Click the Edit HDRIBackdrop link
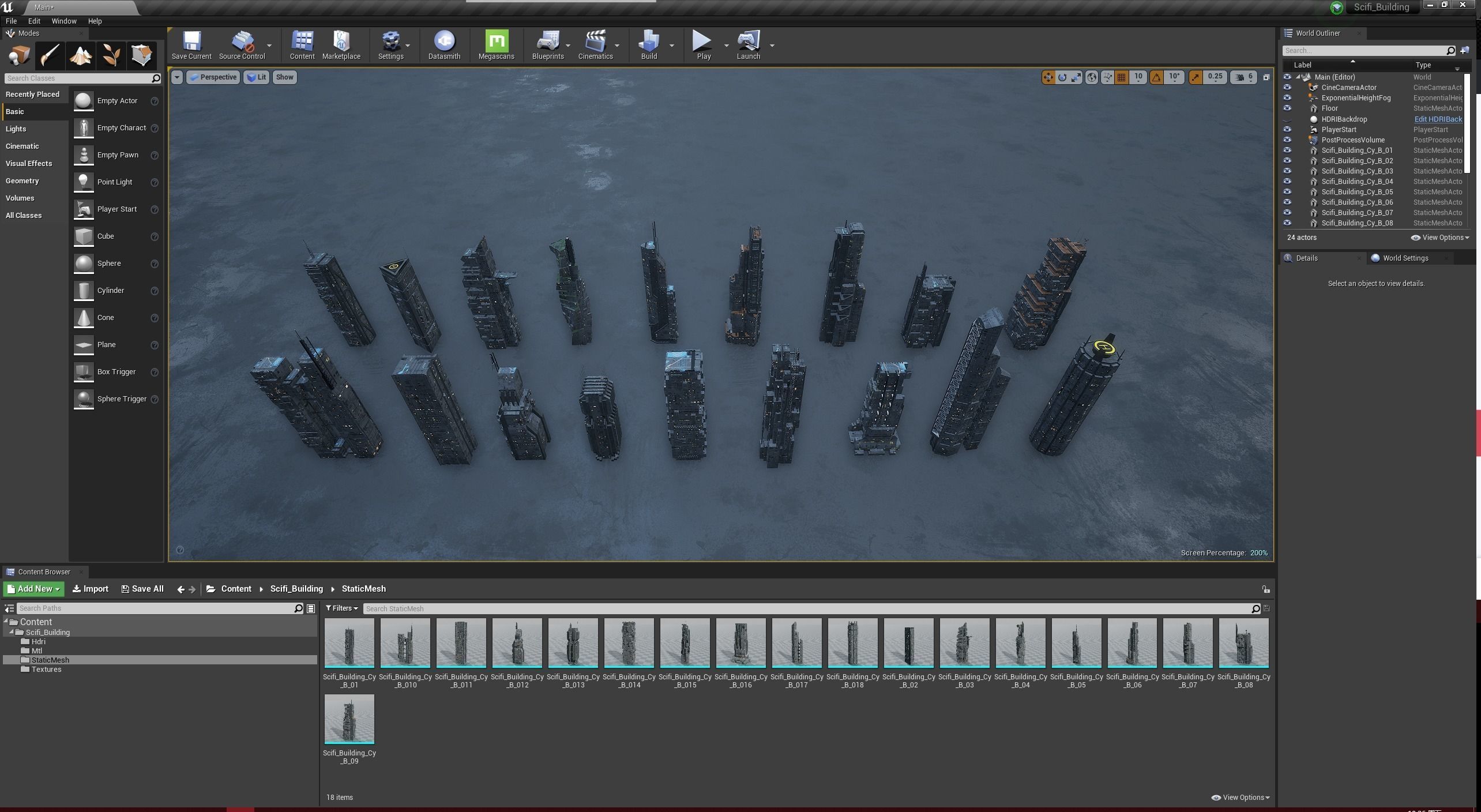1481x812 pixels. [x=1438, y=119]
